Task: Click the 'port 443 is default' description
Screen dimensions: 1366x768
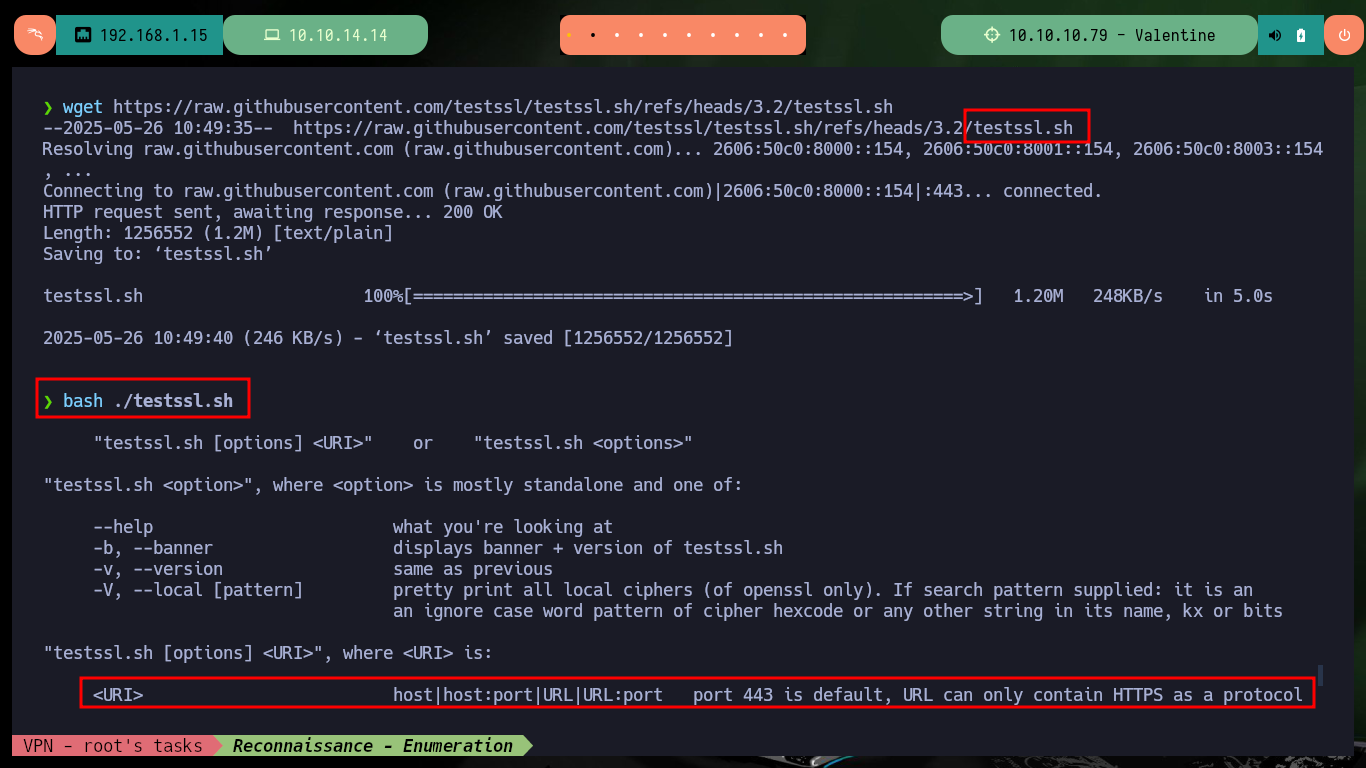Action: pos(998,695)
